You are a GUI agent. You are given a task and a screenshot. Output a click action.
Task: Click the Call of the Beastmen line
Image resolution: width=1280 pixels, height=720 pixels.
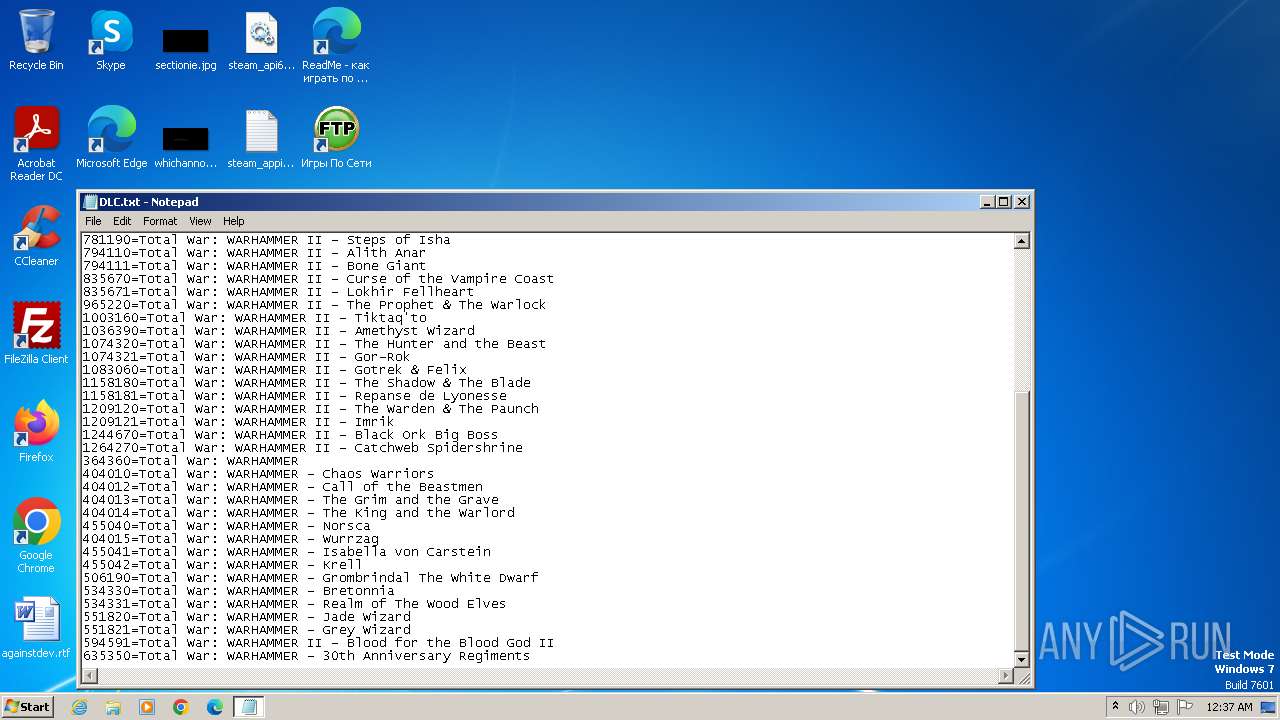pyautogui.click(x=282, y=487)
